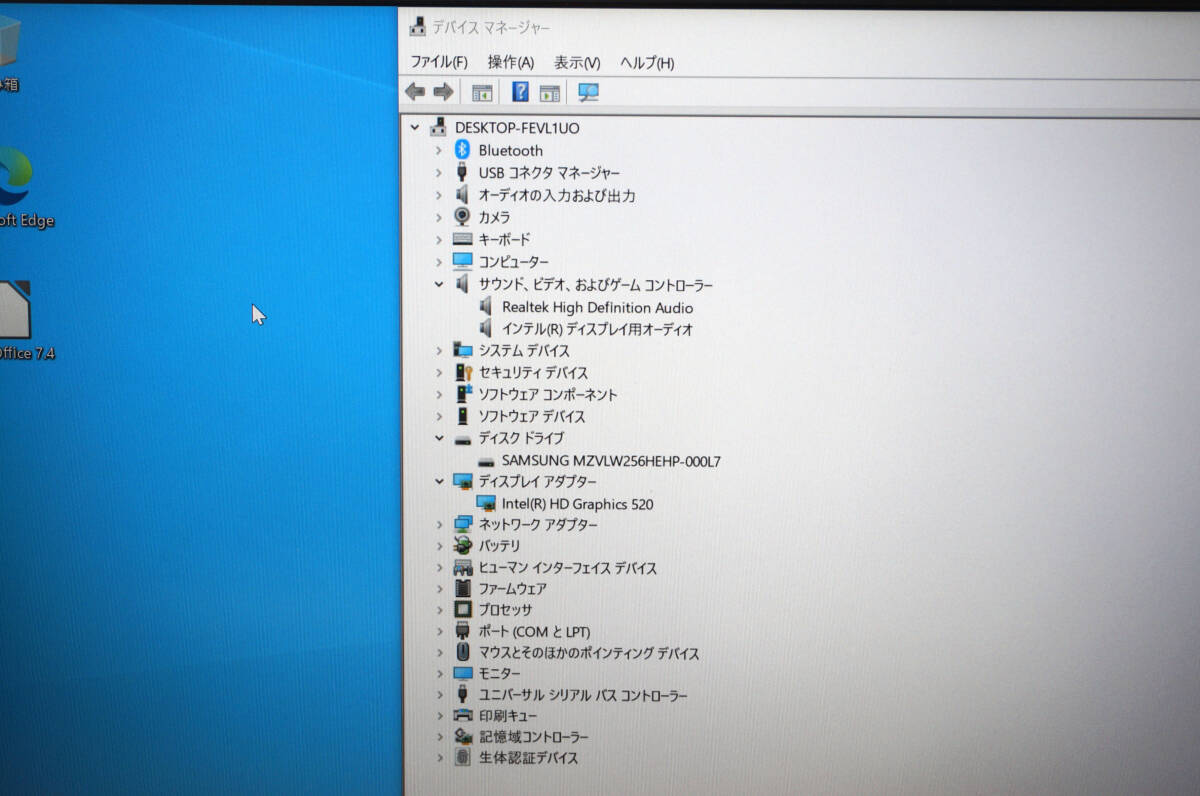Screen dimensions: 1200x796
Task: Open the 表示(V) menu
Action: (577, 62)
